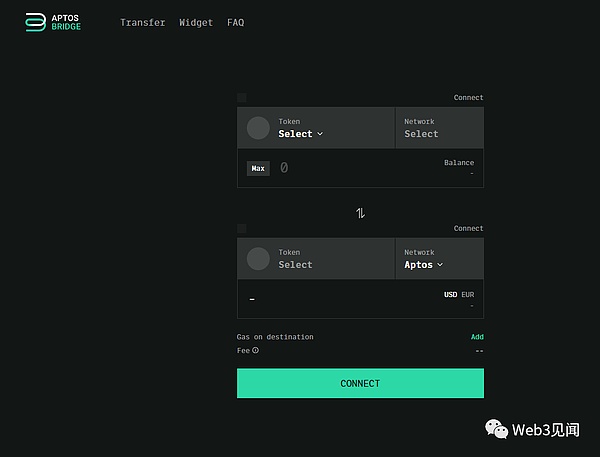Click the small square above source token
Image resolution: width=600 pixels, height=457 pixels.
tap(242, 97)
